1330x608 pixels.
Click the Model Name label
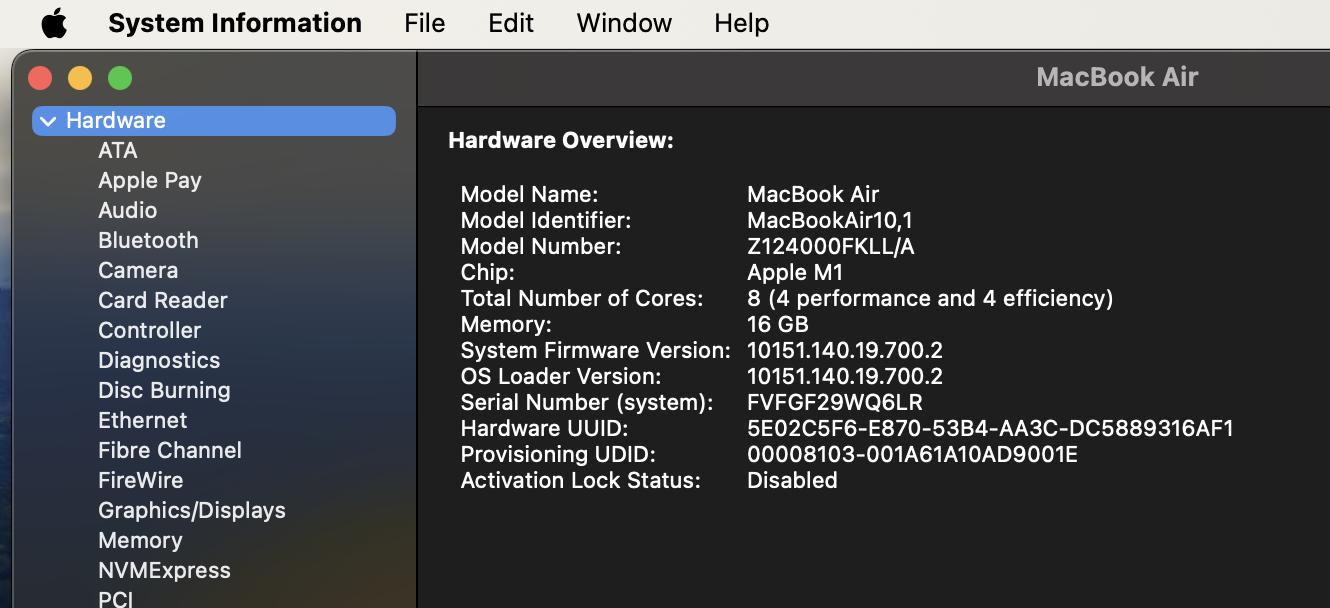(529, 194)
